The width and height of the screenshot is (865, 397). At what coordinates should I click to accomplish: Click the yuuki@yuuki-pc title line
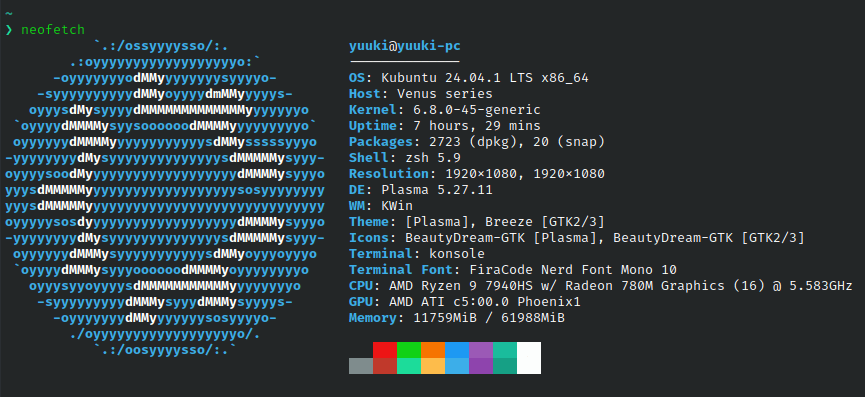click(x=405, y=46)
